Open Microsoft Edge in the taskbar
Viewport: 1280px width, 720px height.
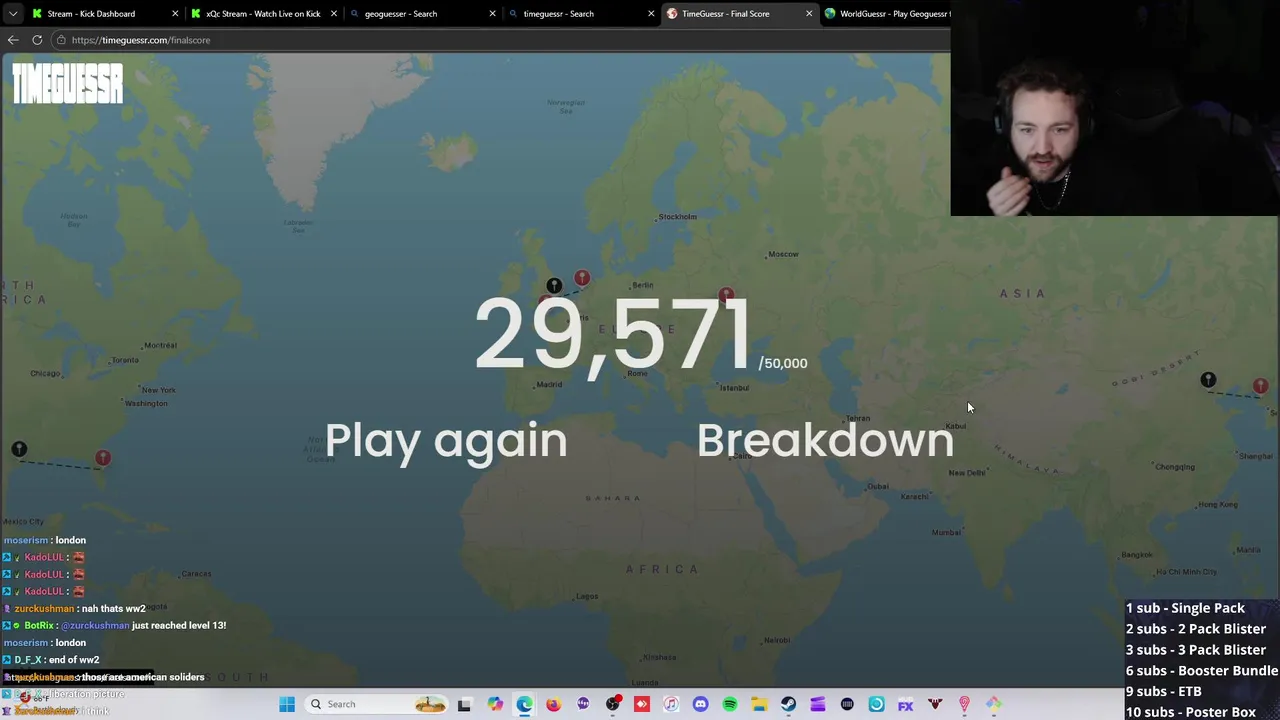point(524,704)
